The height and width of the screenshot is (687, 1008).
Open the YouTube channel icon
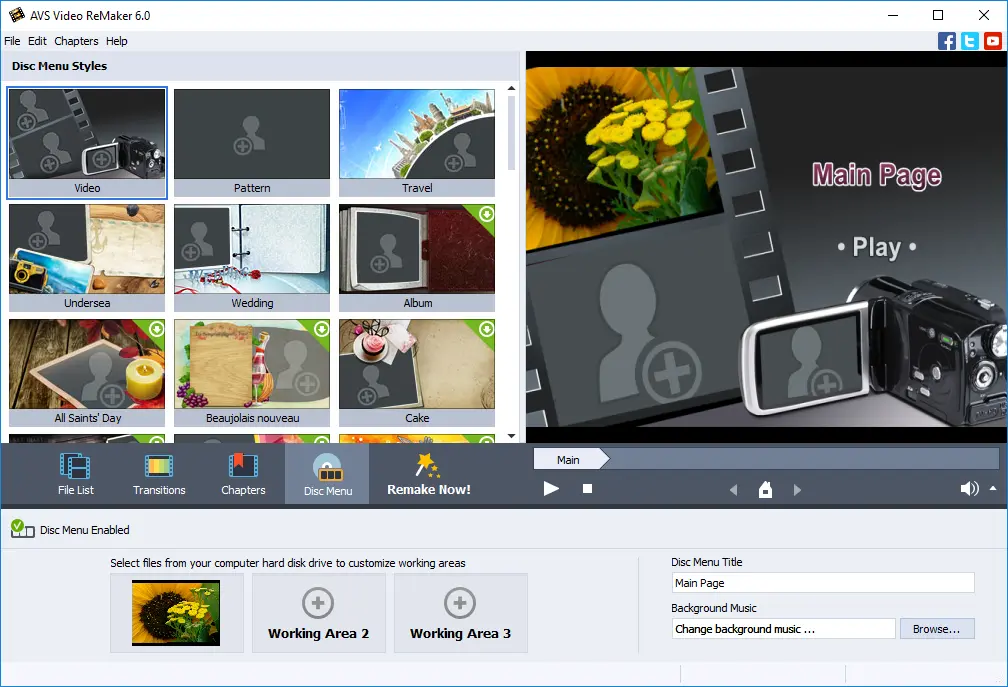pyautogui.click(x=993, y=41)
